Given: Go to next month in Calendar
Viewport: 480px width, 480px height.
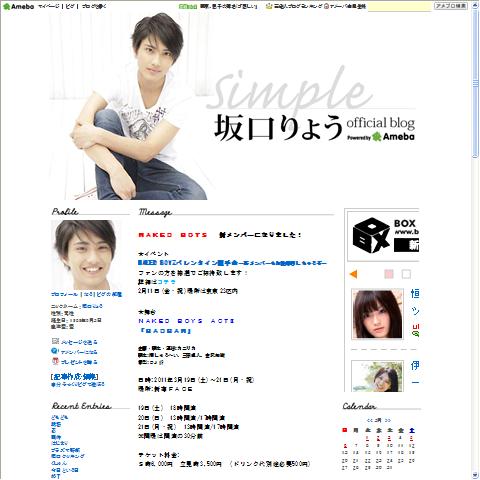Looking at the screenshot, I should pyautogui.click(x=387, y=420).
